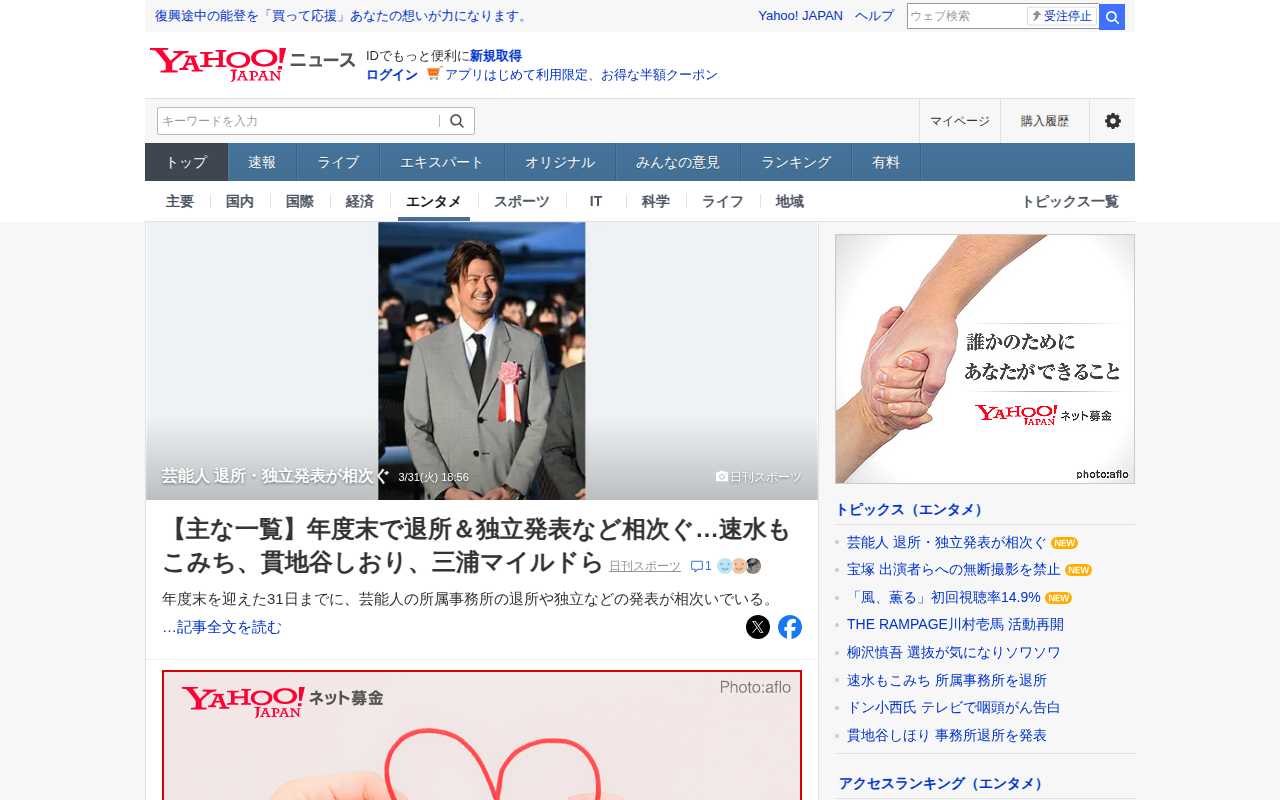
Task: Select the エキスパート tab
Action: point(442,162)
